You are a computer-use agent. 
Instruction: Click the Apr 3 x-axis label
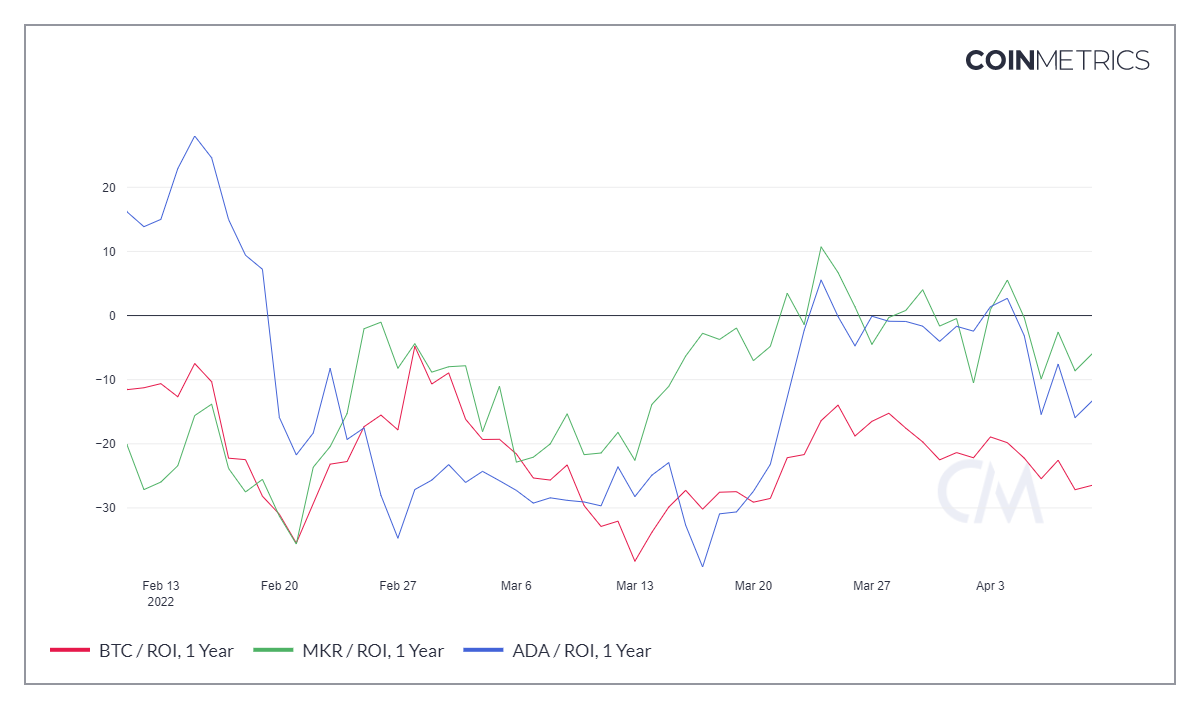990,586
